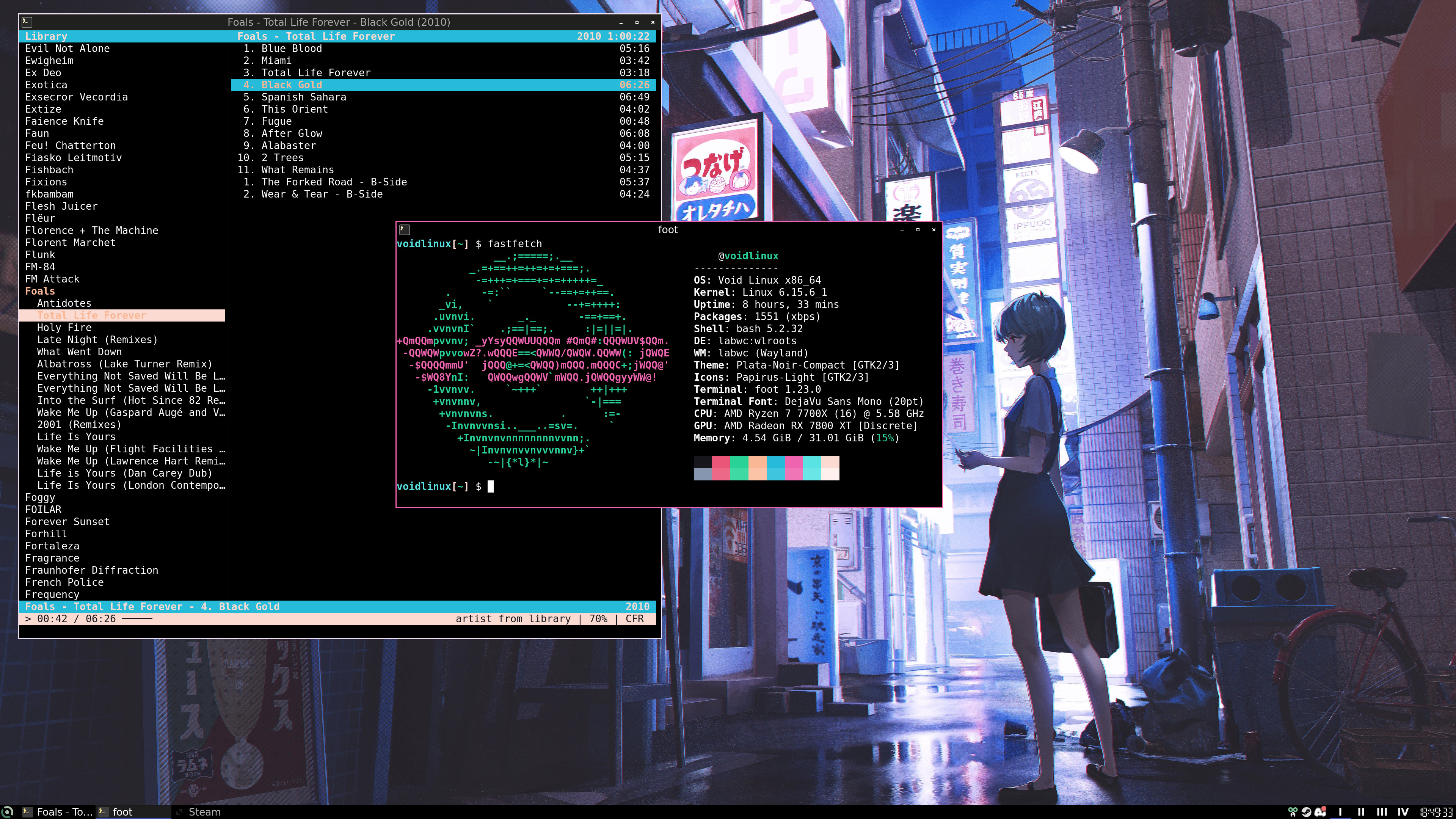The width and height of the screenshot is (1456, 819).
Task: Select 2001 (Remixes) album
Action: coord(79,425)
